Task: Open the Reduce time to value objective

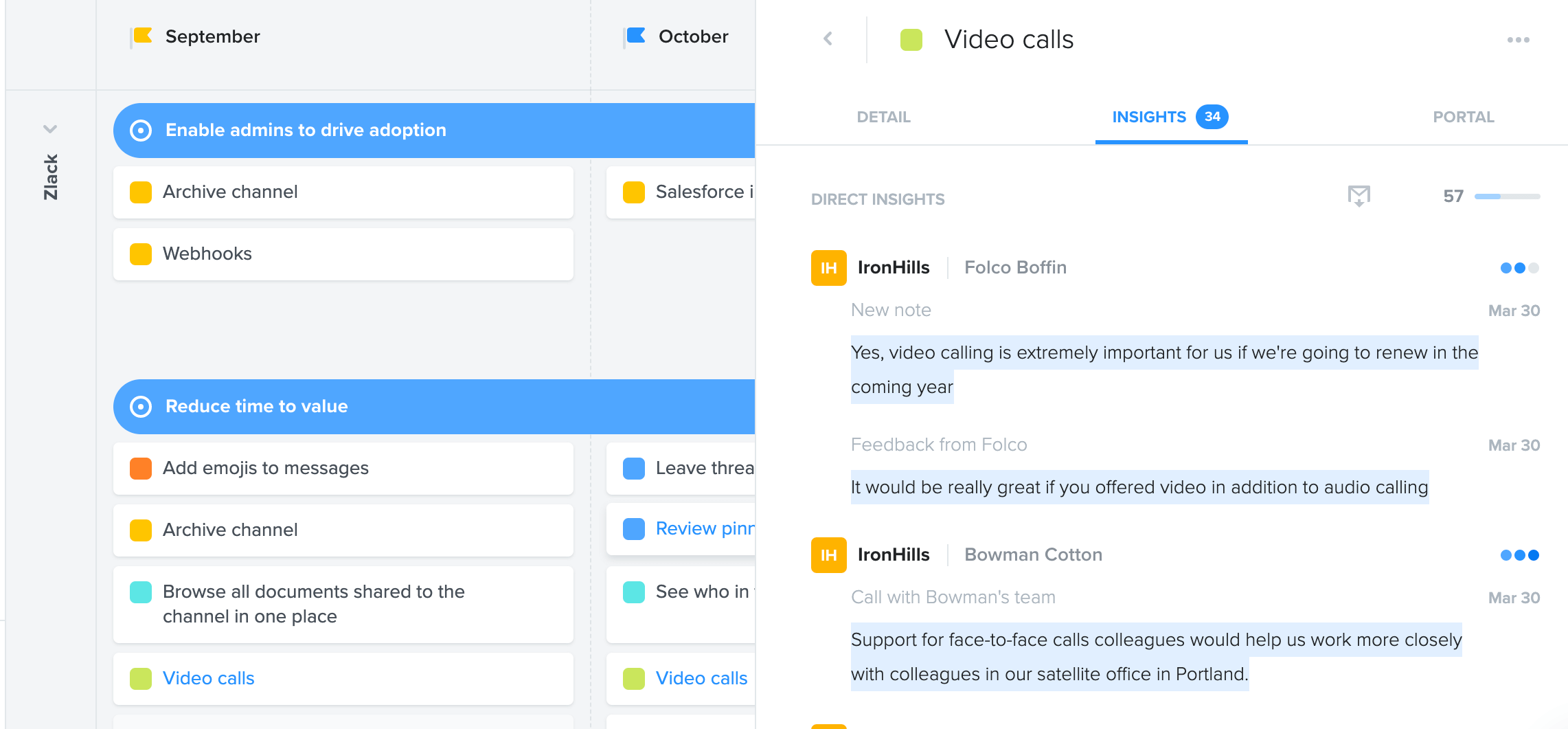Action: pyautogui.click(x=434, y=407)
